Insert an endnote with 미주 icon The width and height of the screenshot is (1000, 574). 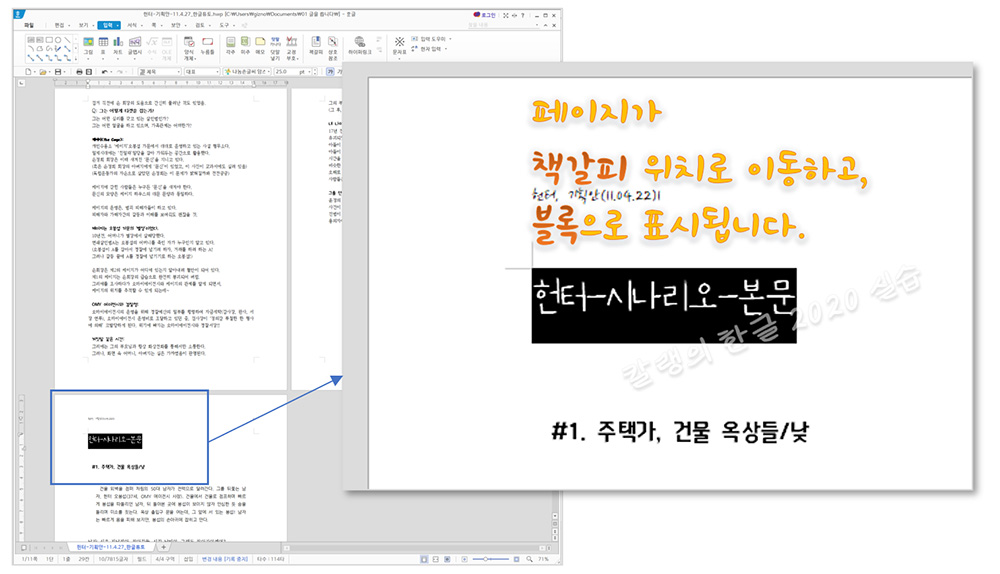point(245,46)
